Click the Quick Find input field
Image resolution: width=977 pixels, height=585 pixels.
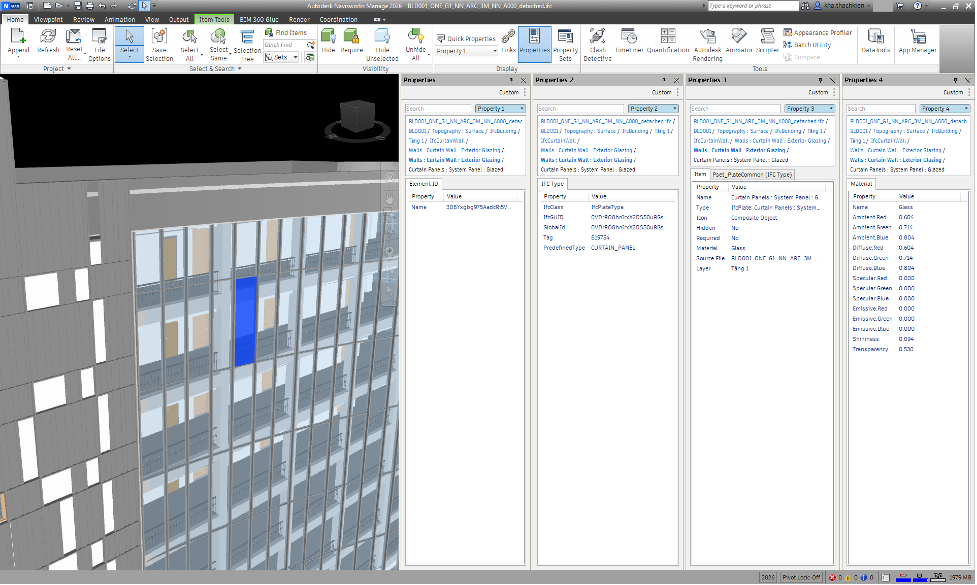[284, 45]
